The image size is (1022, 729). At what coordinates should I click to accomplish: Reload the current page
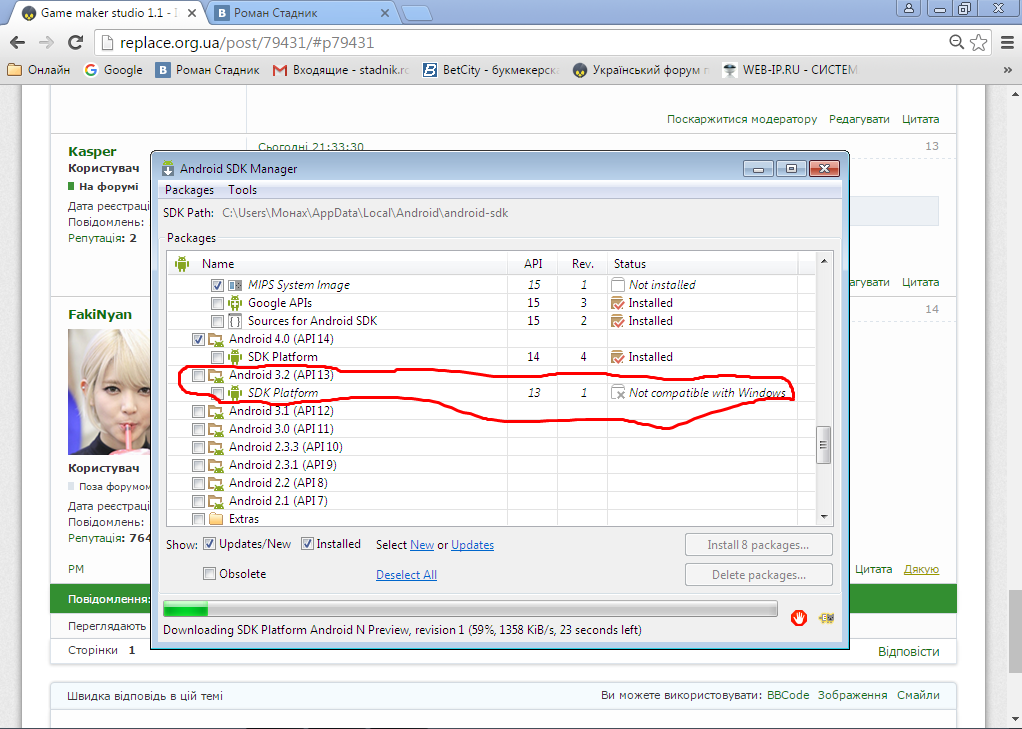coord(76,43)
